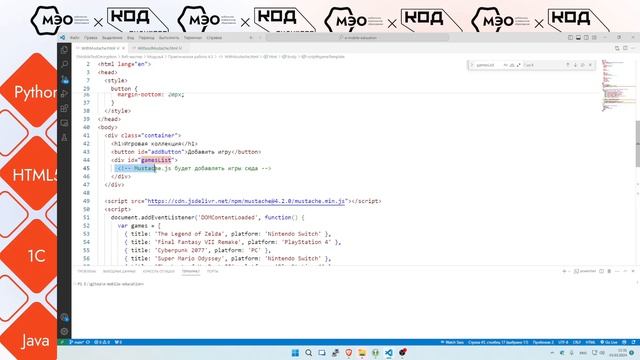Go to previous match in find widget
Screen dimensions: 640x360
tap(567, 65)
